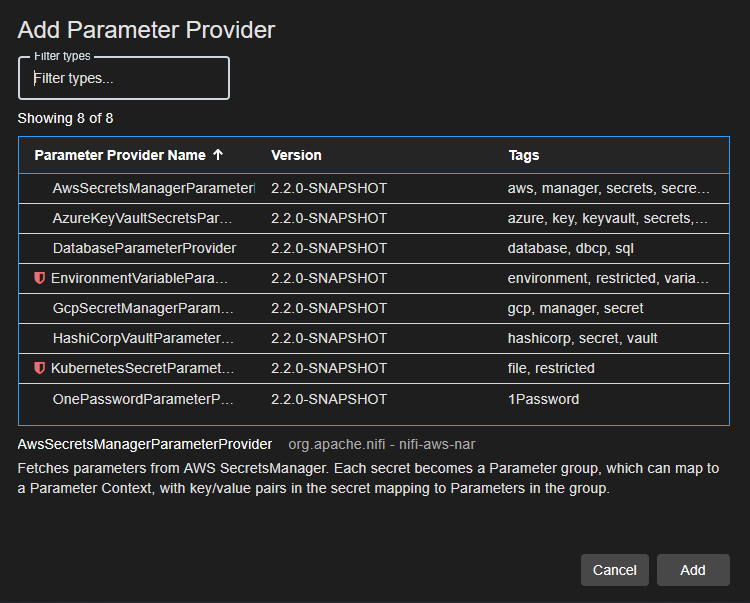Click the ascending sort arrow in Name header
Viewport: 750px width, 603px height.
(x=218, y=154)
